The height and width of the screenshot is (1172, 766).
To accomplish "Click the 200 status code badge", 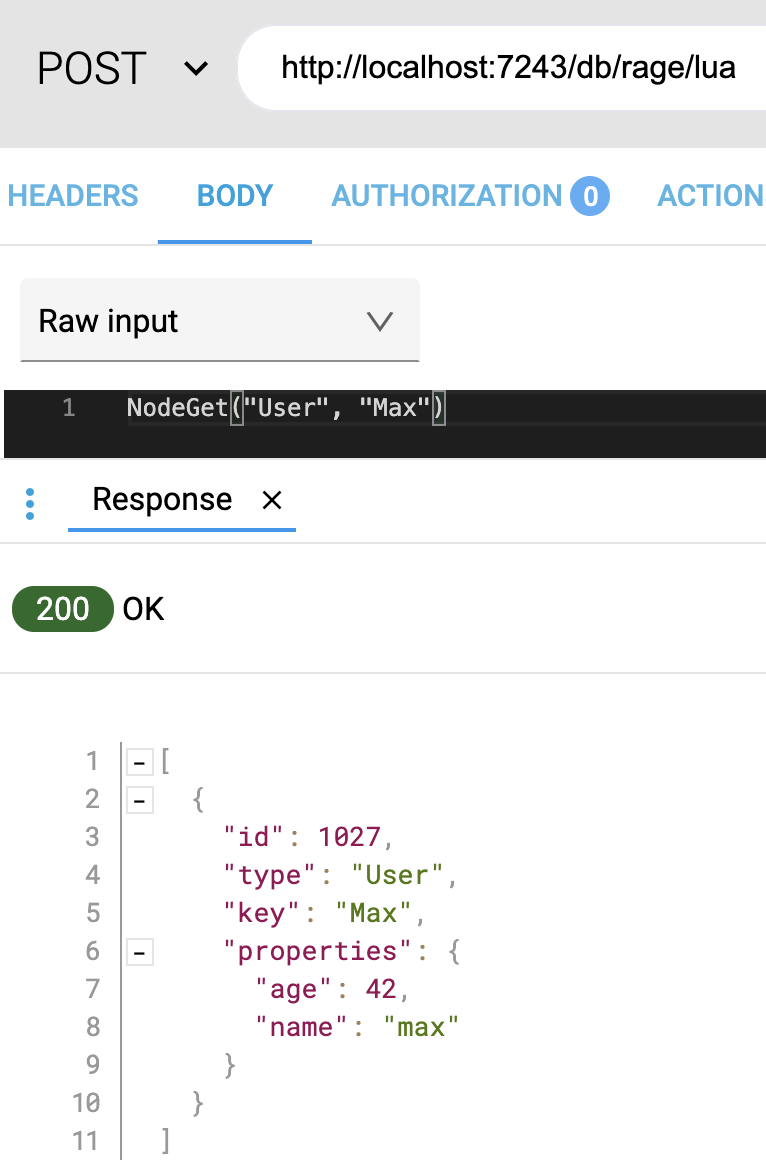I will point(62,609).
